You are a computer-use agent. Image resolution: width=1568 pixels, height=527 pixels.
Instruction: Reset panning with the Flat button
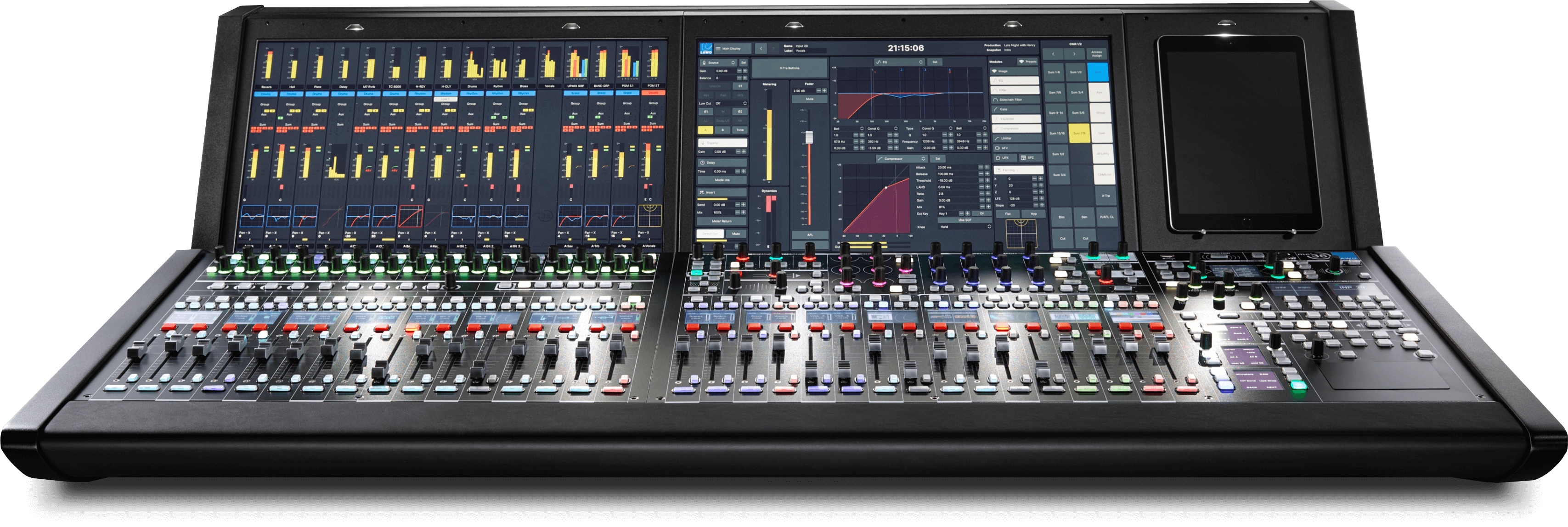click(x=1008, y=214)
